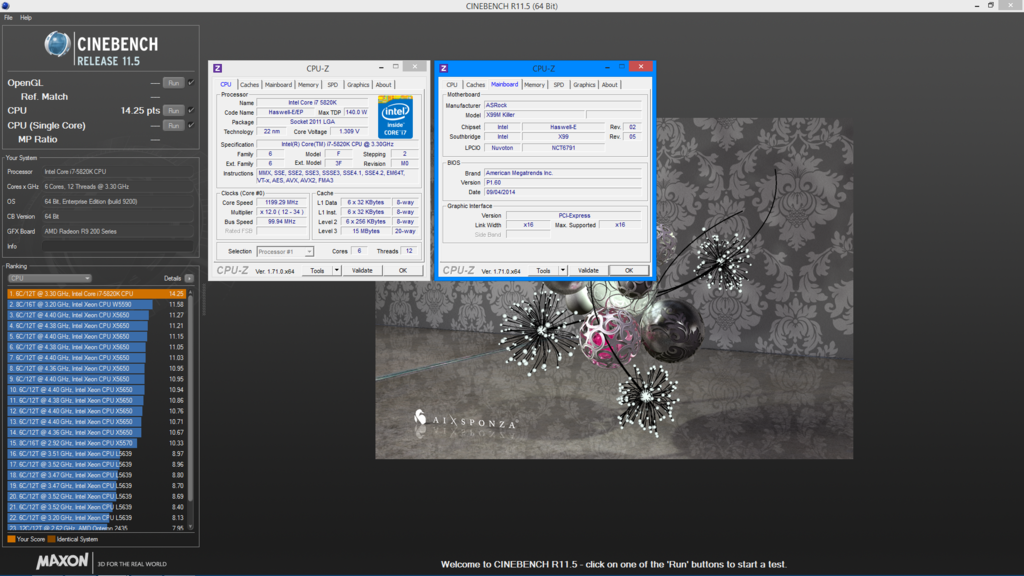Open the Ranking CPU dropdown

pos(50,278)
